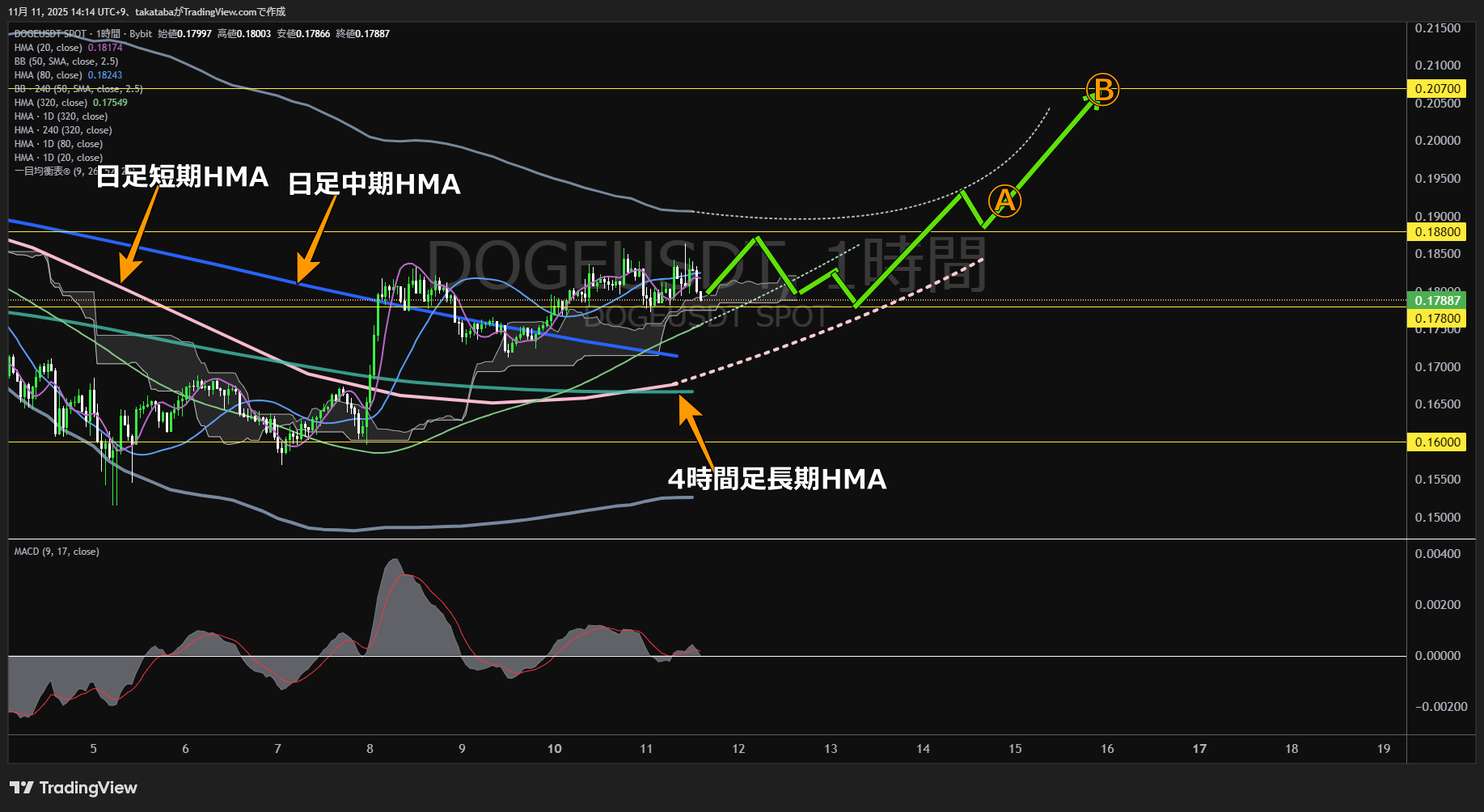Click 0.17000 on the price axis
Viewport: 1484px width, 812px height.
tap(1438, 367)
